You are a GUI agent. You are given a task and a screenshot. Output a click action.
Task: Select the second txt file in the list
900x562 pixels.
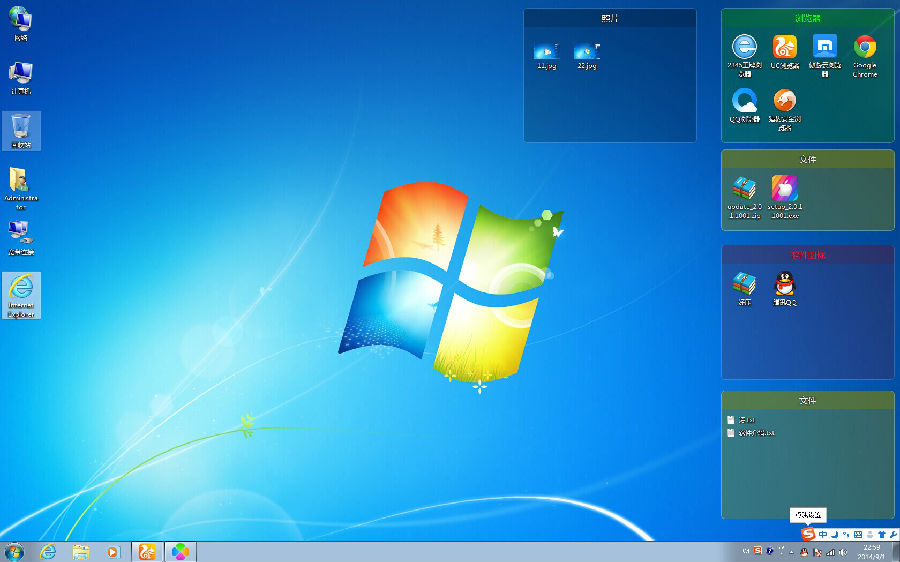[x=751, y=433]
